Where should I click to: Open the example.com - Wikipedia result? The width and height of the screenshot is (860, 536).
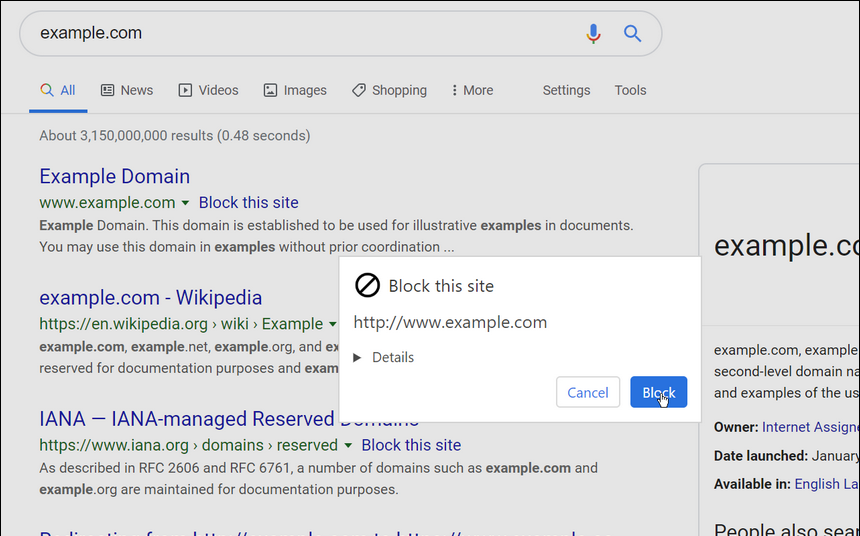click(151, 298)
